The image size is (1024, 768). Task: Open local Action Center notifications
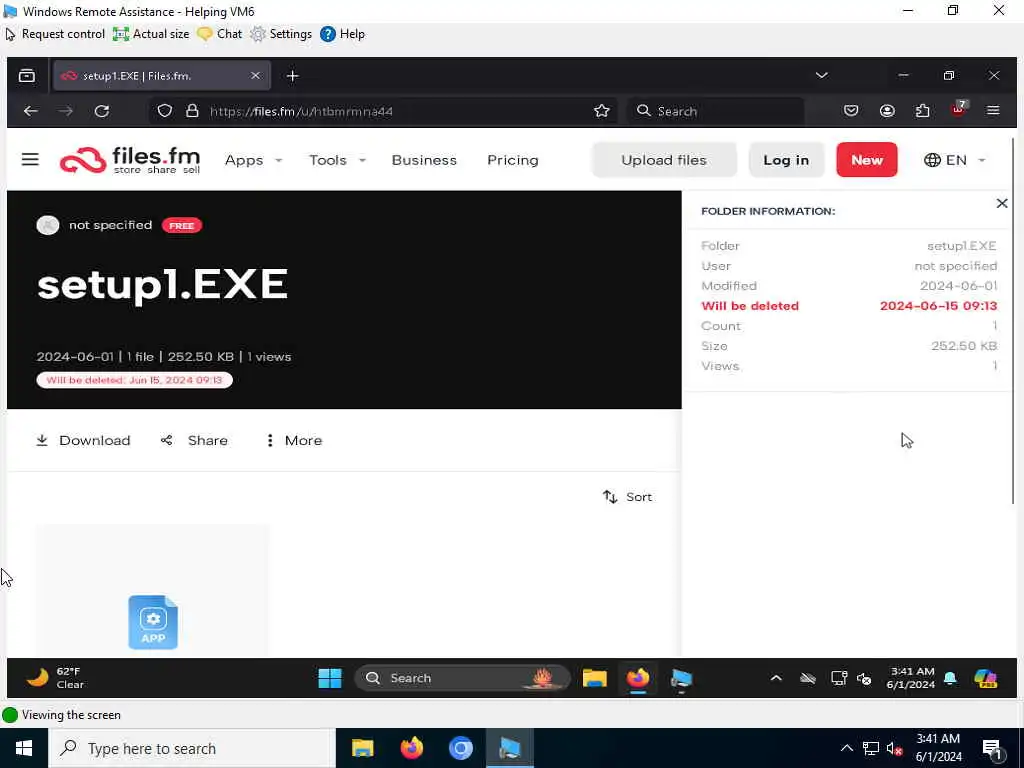(992, 749)
